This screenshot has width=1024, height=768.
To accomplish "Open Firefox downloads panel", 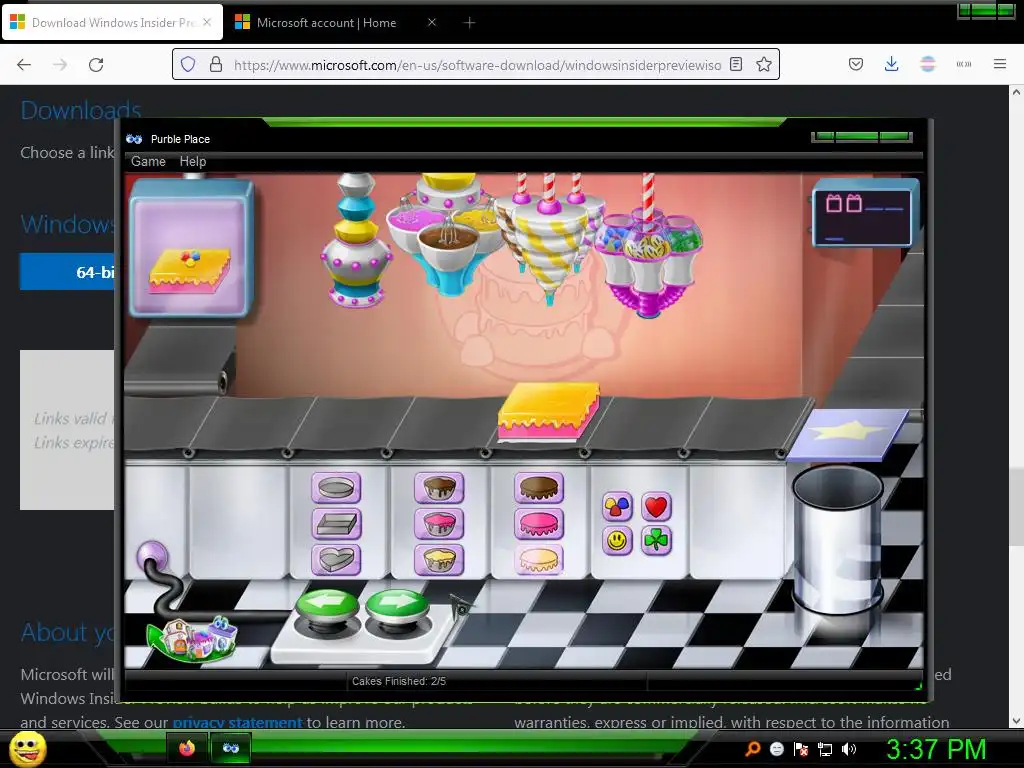I will click(891, 64).
